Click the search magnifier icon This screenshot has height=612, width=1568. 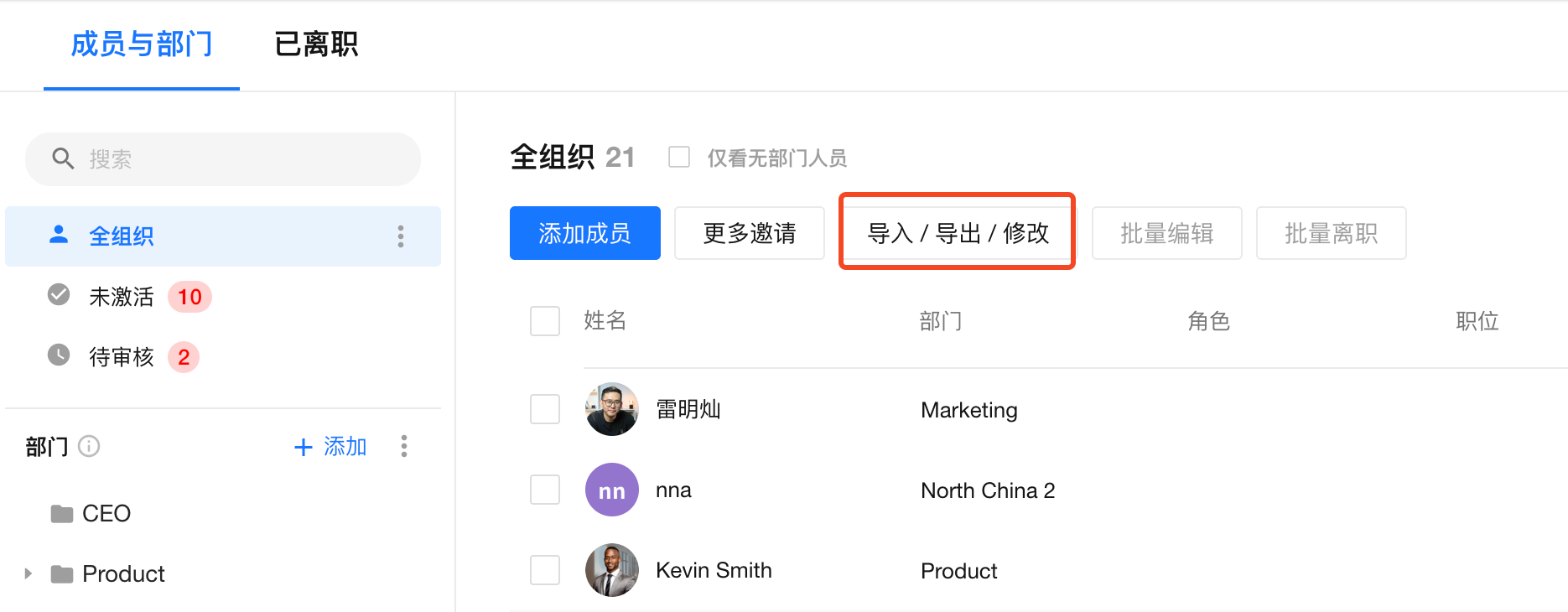click(63, 158)
